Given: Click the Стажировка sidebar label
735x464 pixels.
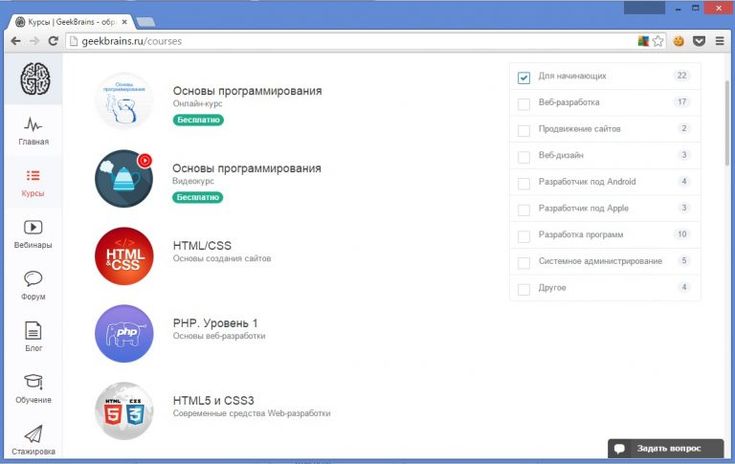Looking at the screenshot, I should pos(33,451).
